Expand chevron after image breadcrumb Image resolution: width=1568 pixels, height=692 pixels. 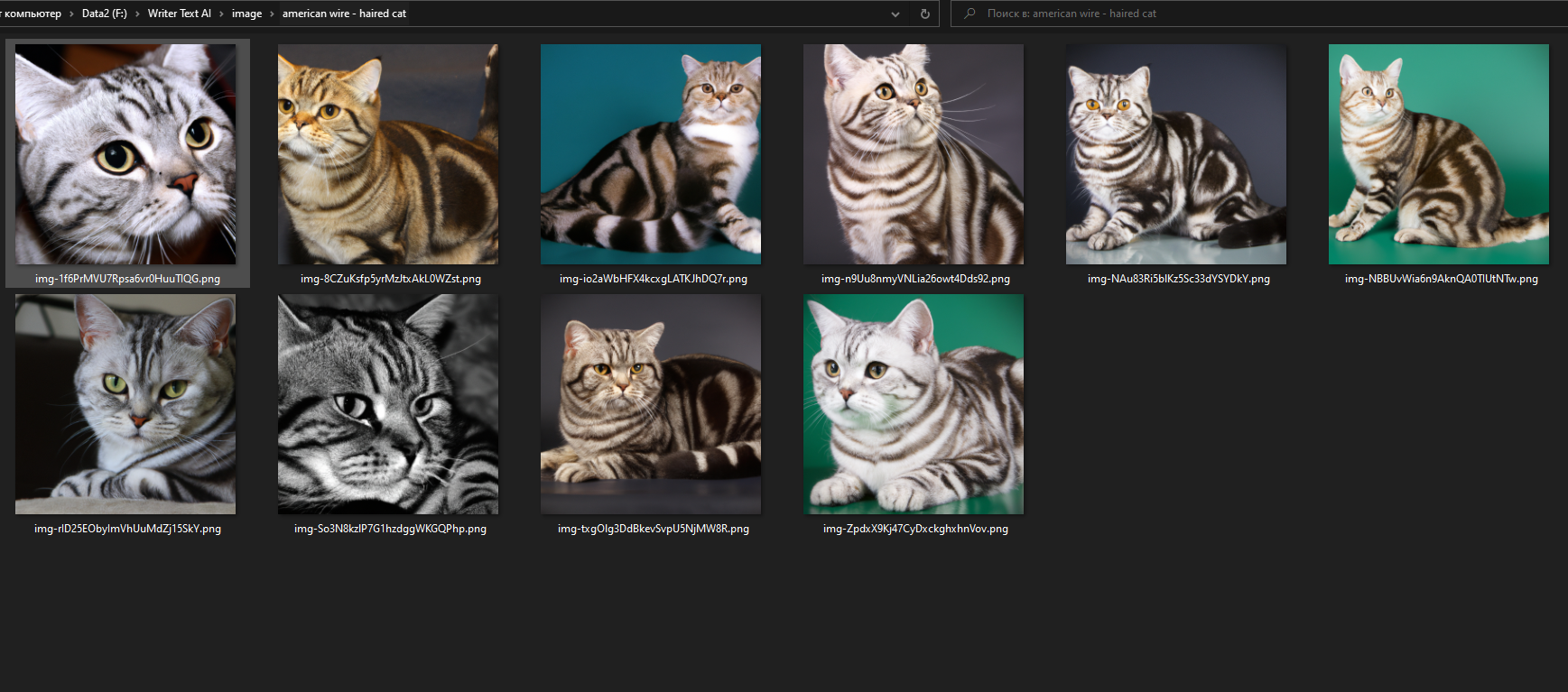(x=272, y=14)
